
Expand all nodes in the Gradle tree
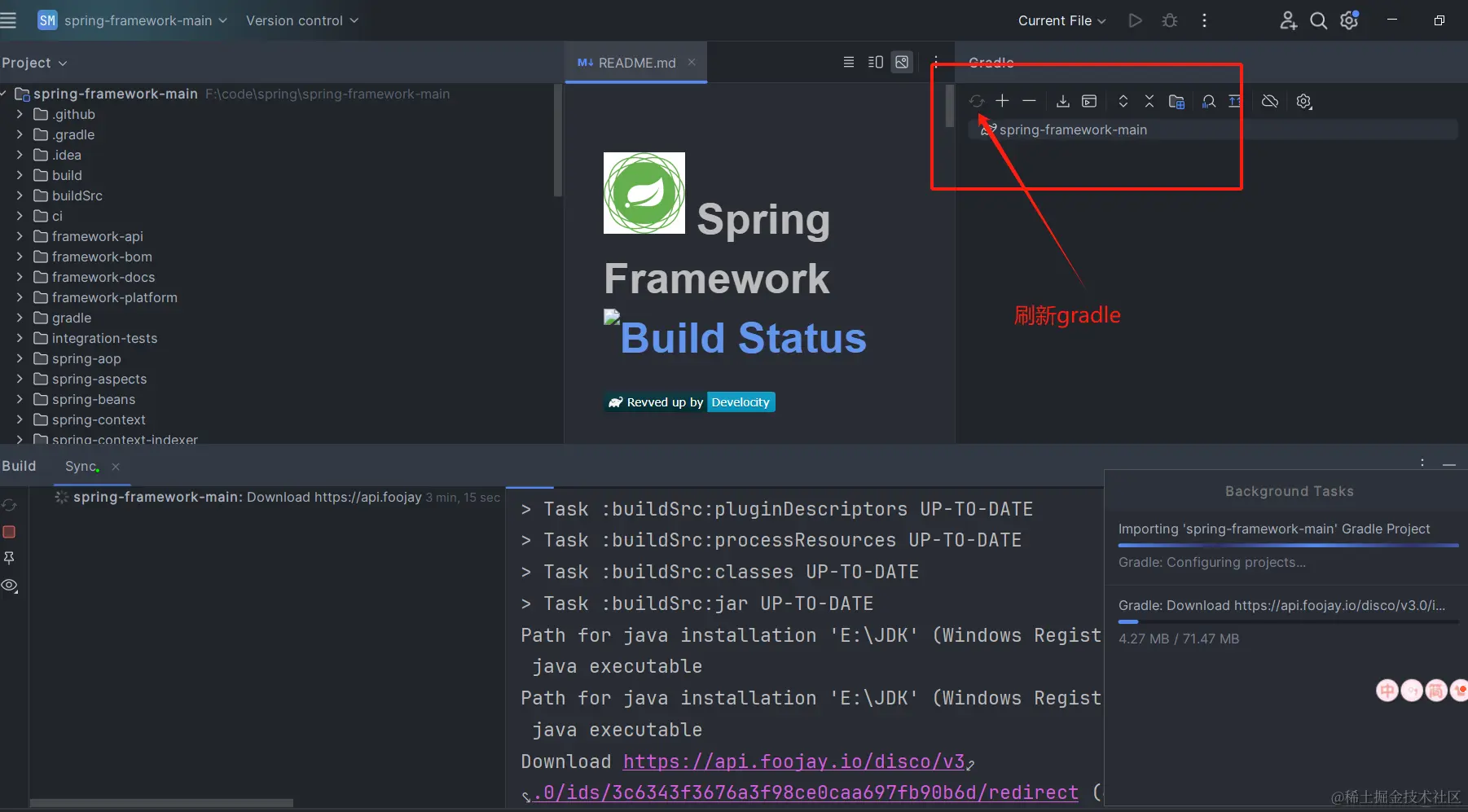coord(1123,101)
